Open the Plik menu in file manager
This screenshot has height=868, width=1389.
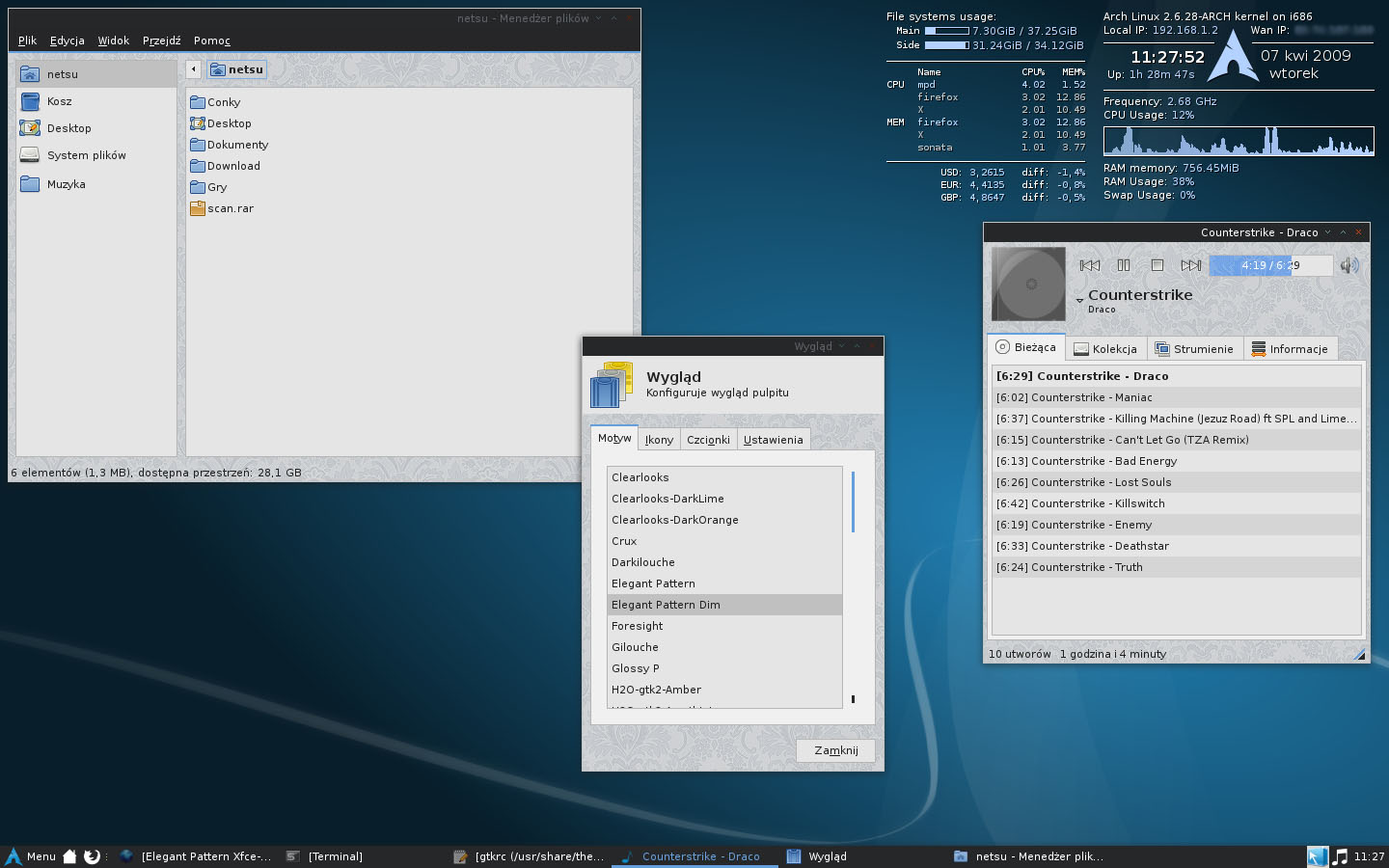(27, 41)
